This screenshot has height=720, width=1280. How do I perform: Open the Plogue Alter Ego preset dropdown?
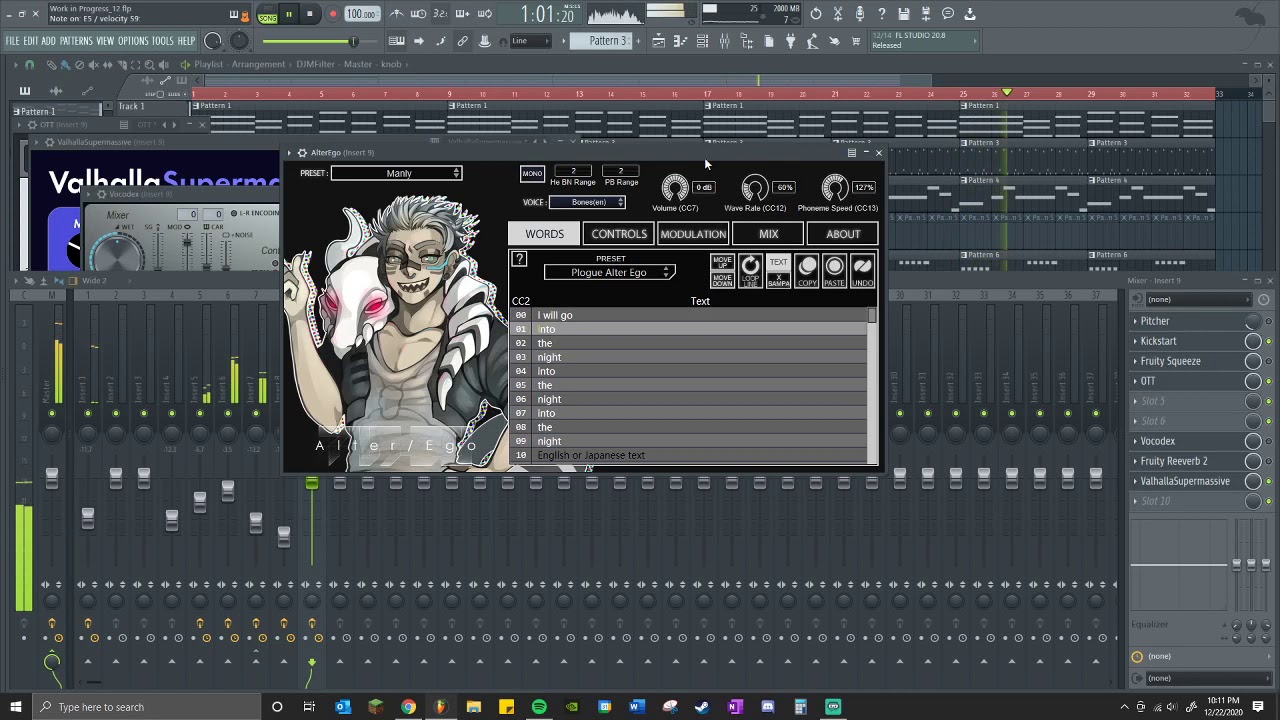610,272
